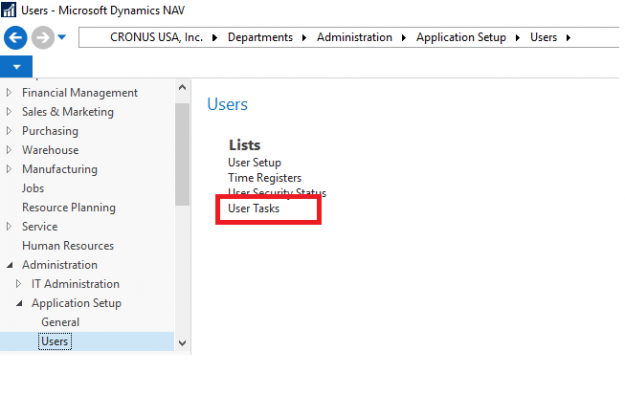Click navigation pane scroll up arrow
The height and width of the screenshot is (395, 625).
182,87
